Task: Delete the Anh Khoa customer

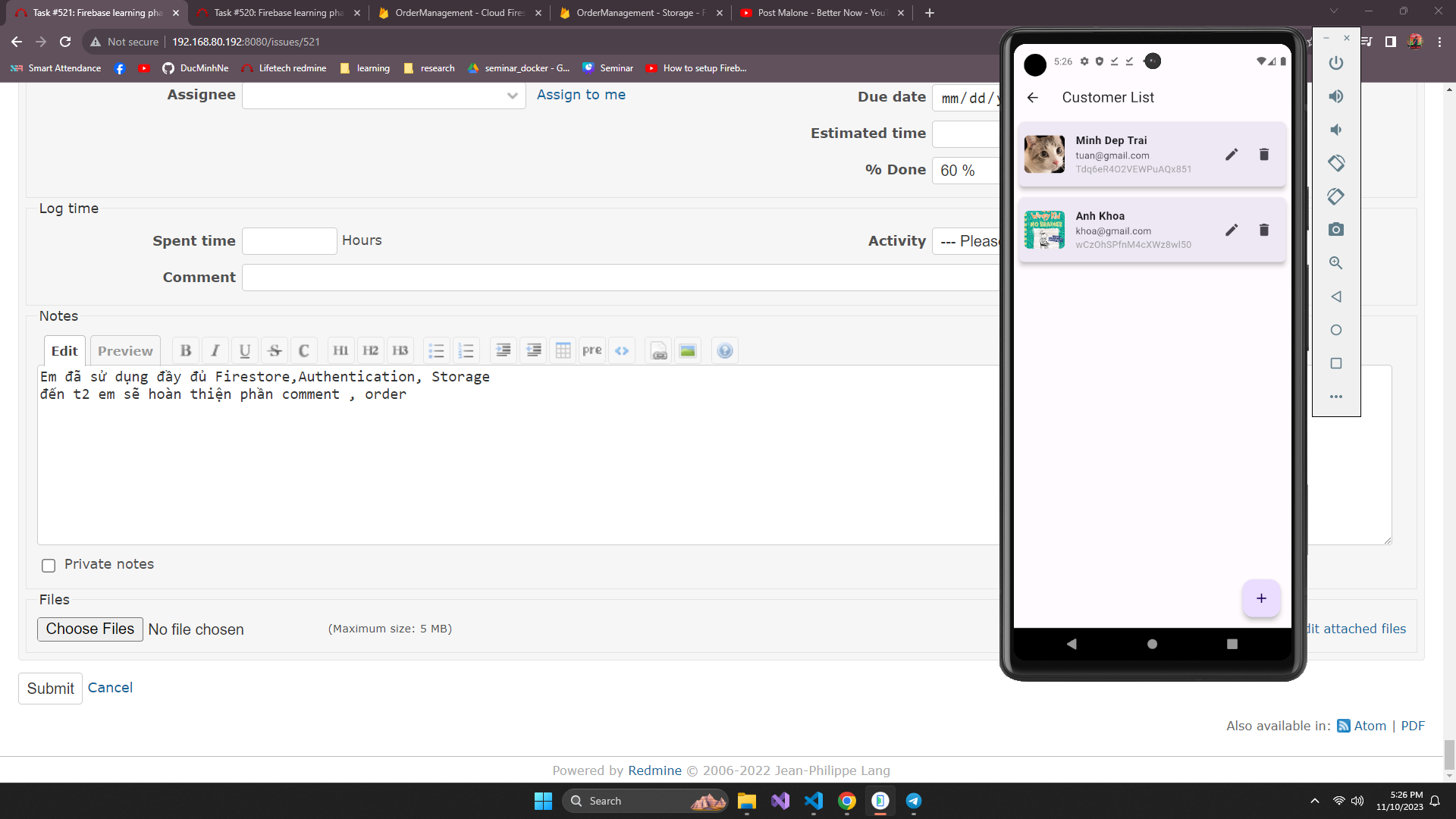Action: point(1264,230)
